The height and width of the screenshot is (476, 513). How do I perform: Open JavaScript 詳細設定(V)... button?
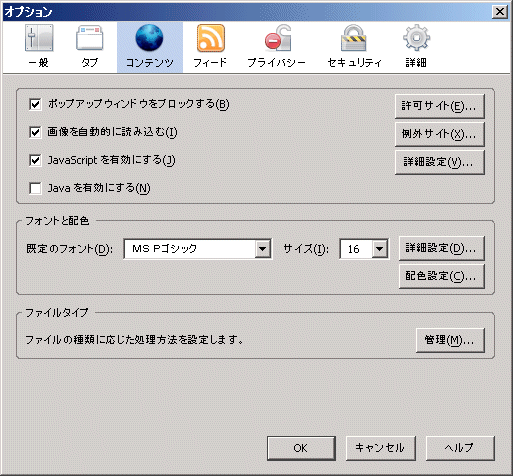tap(439, 162)
